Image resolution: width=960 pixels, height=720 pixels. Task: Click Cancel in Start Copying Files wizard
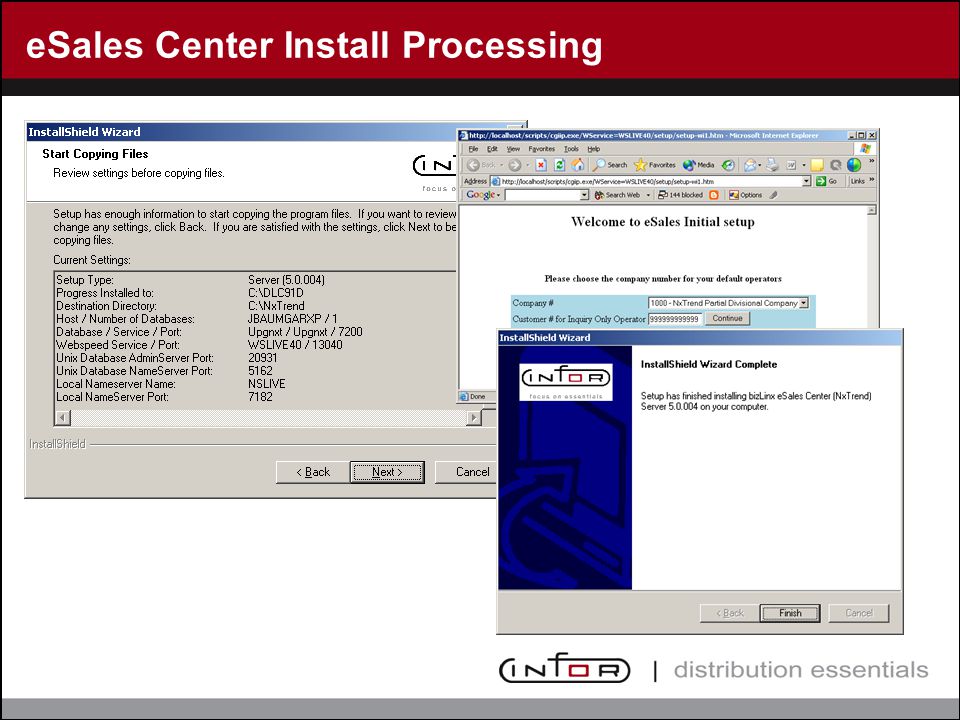point(465,472)
